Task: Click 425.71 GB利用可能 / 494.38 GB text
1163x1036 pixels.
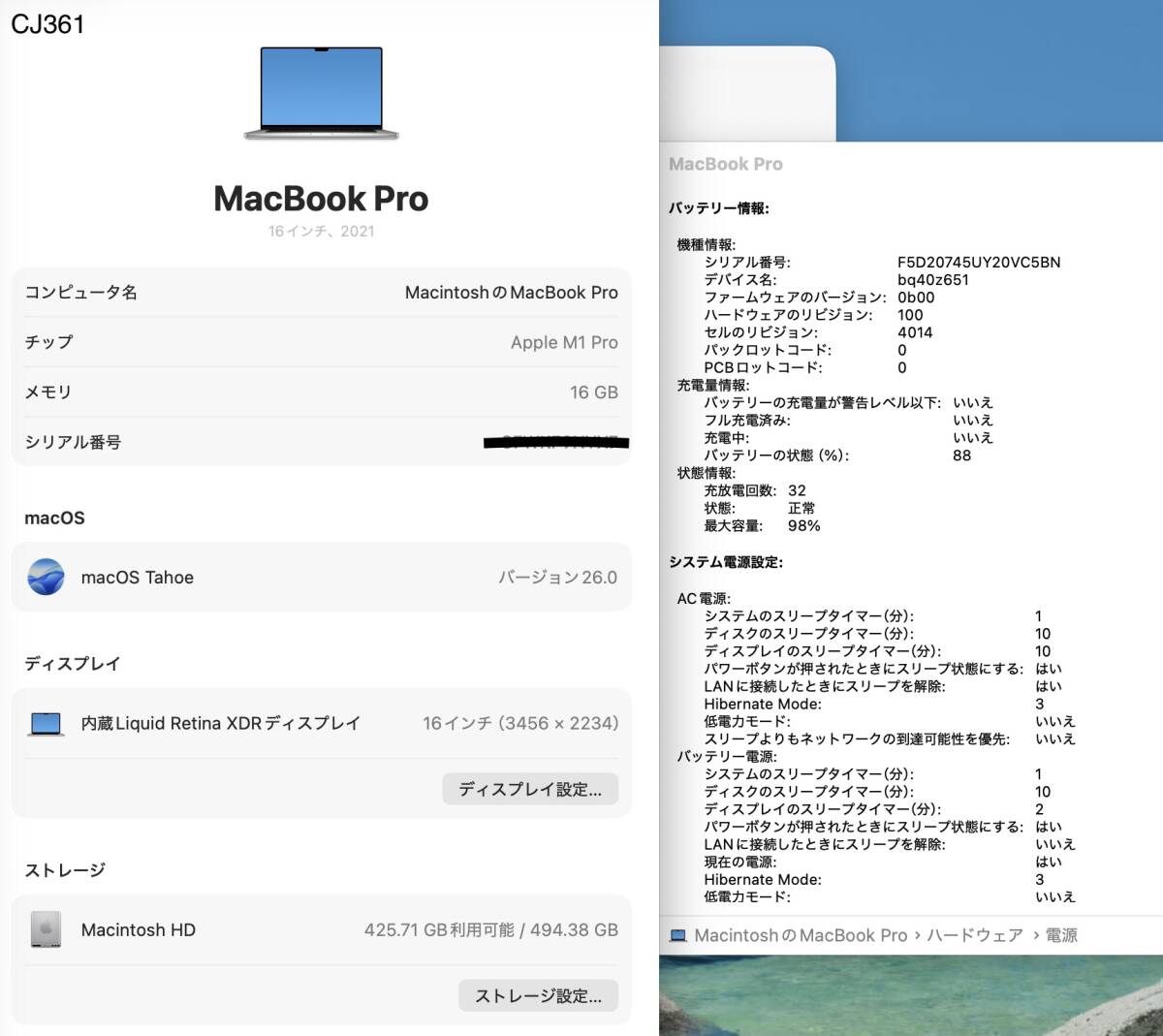Action: (491, 930)
